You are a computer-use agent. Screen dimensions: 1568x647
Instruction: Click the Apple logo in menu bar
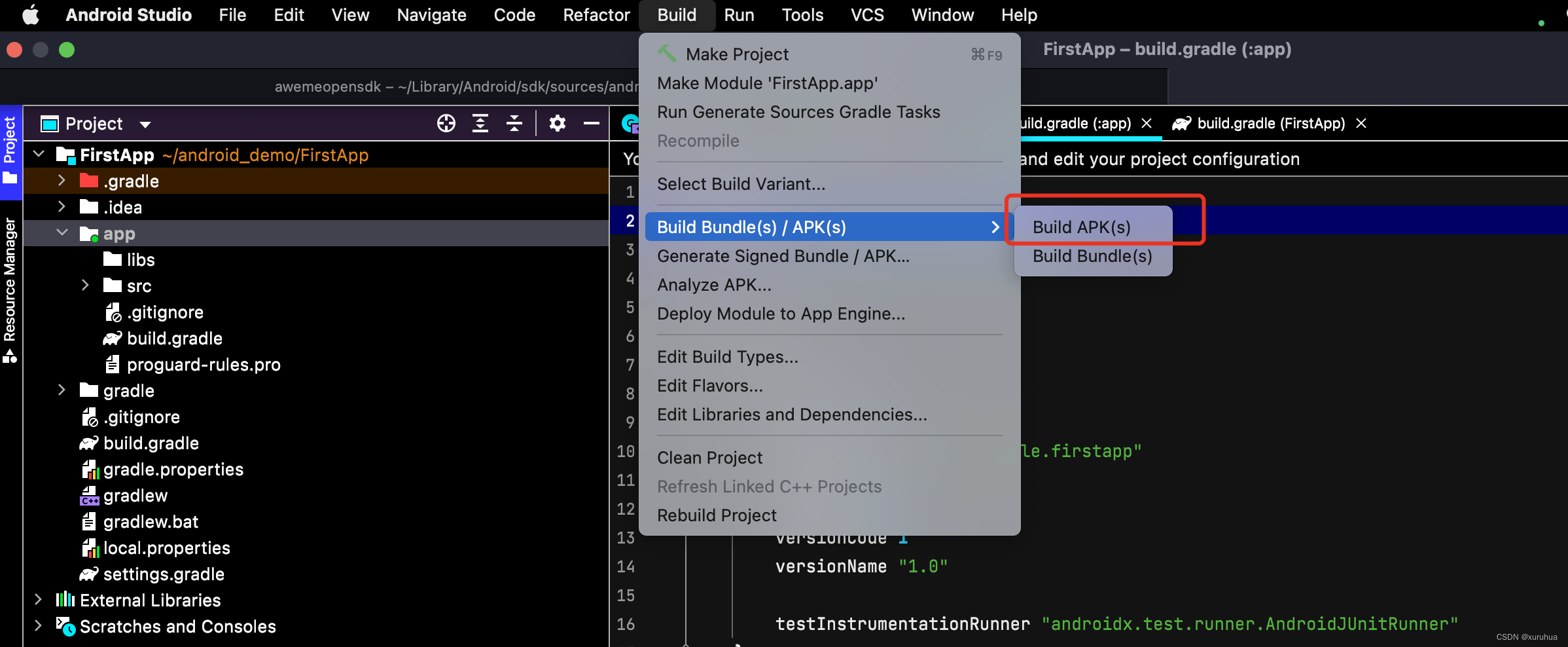31,14
